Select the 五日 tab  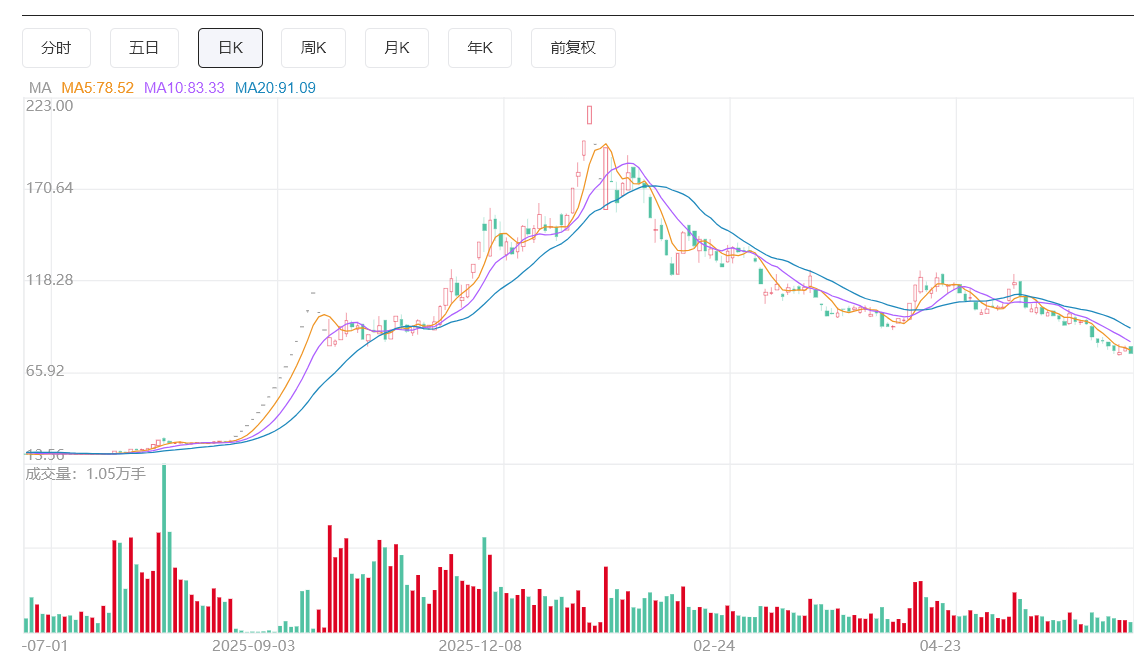pyautogui.click(x=144, y=48)
